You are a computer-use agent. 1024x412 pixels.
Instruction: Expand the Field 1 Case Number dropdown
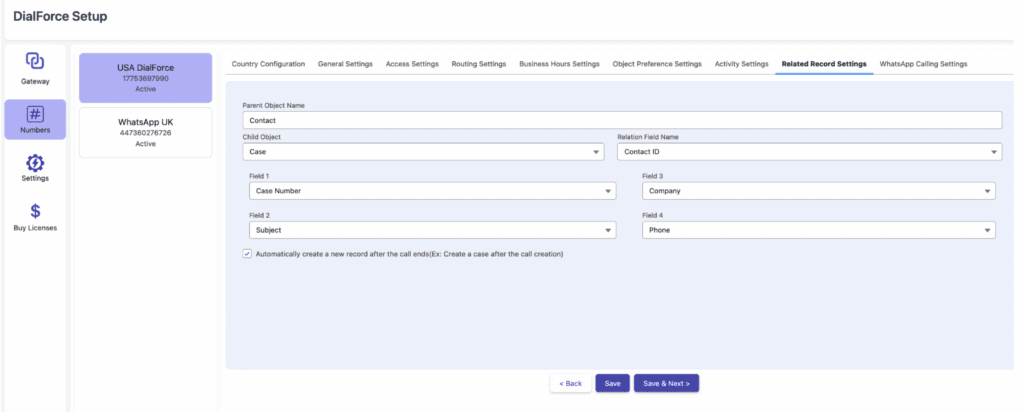coord(432,191)
